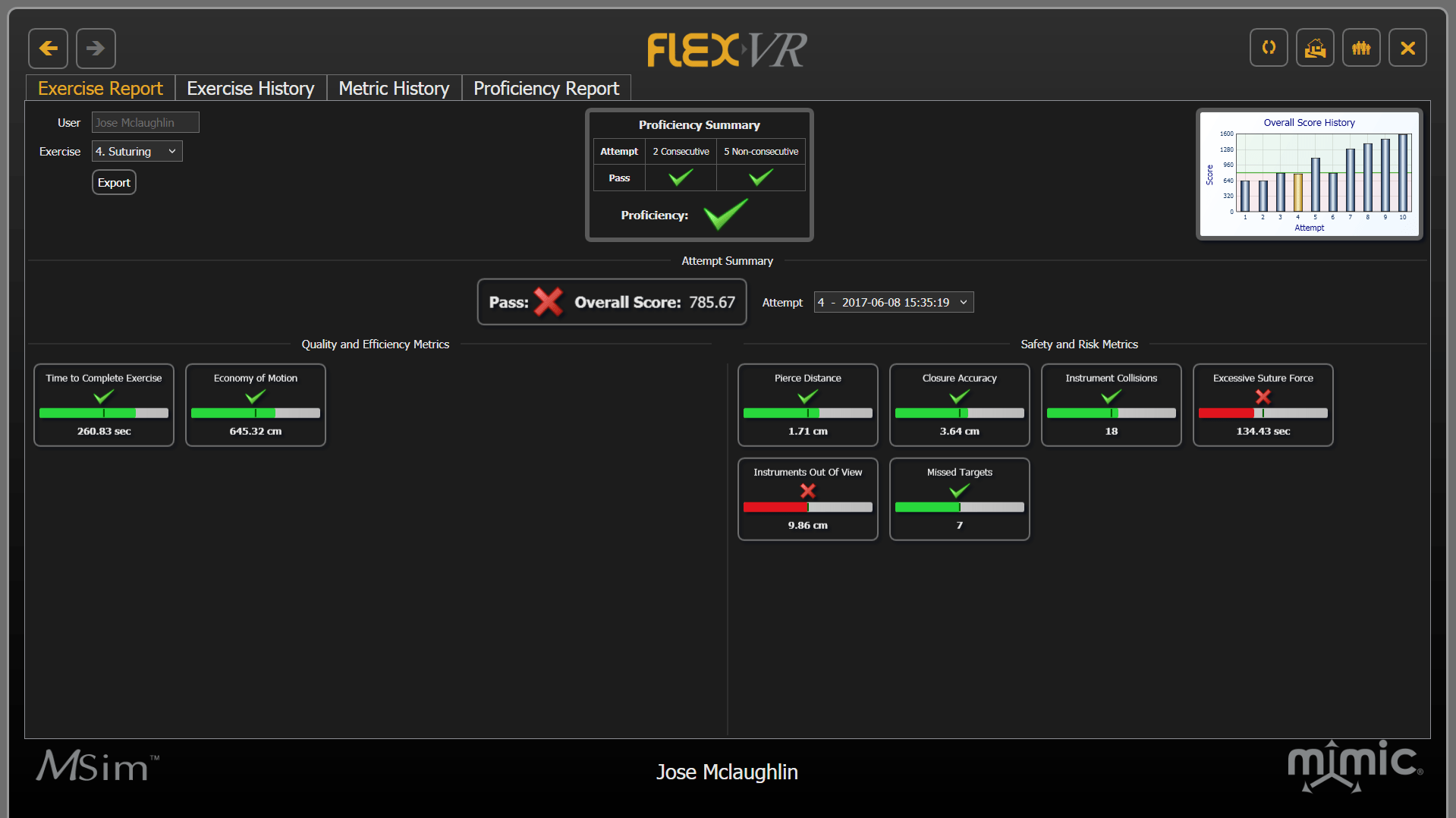The height and width of the screenshot is (818, 1456).
Task: Click the 645.32 cm value
Action: (x=256, y=431)
